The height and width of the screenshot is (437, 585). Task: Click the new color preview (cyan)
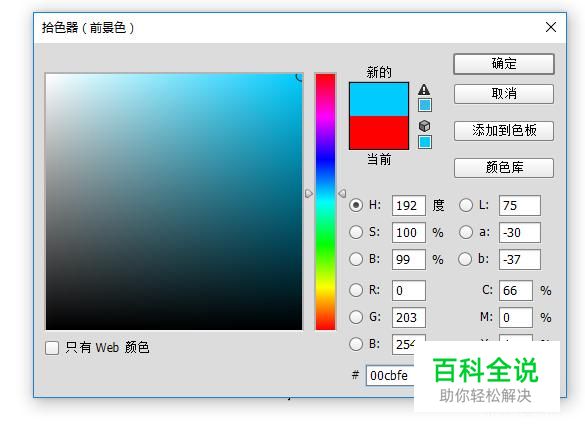pos(379,99)
